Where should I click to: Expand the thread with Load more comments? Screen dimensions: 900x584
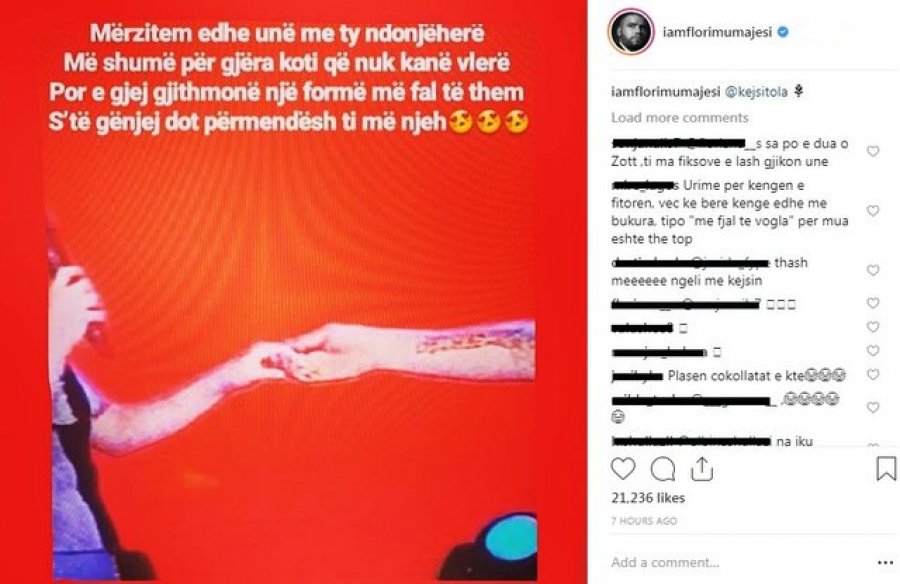[680, 118]
